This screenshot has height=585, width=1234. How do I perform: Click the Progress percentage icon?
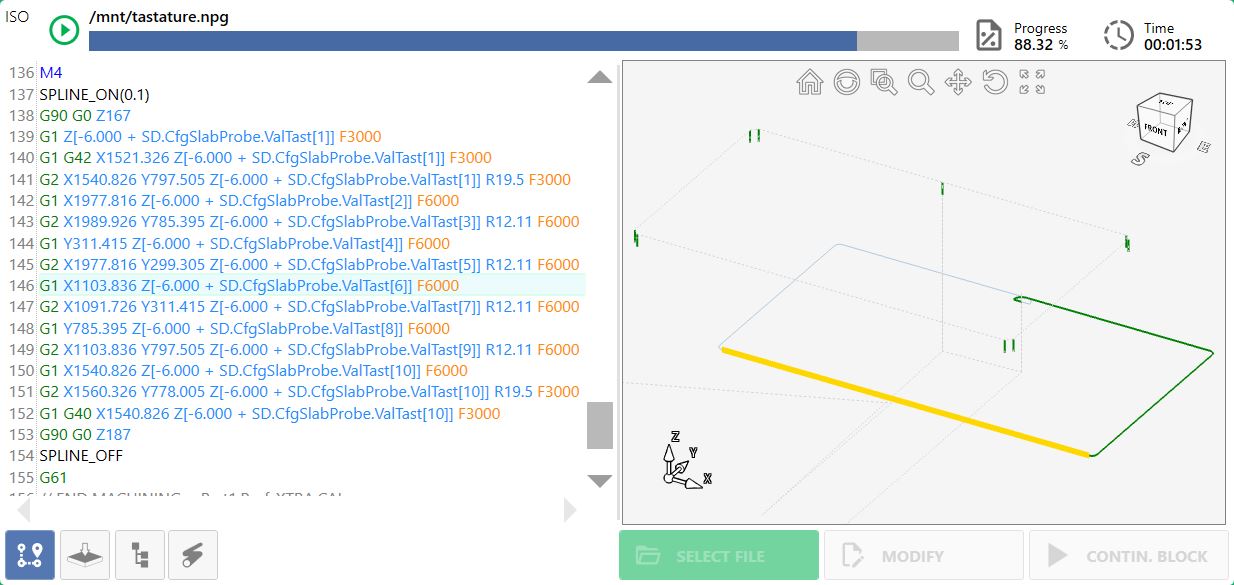[989, 35]
